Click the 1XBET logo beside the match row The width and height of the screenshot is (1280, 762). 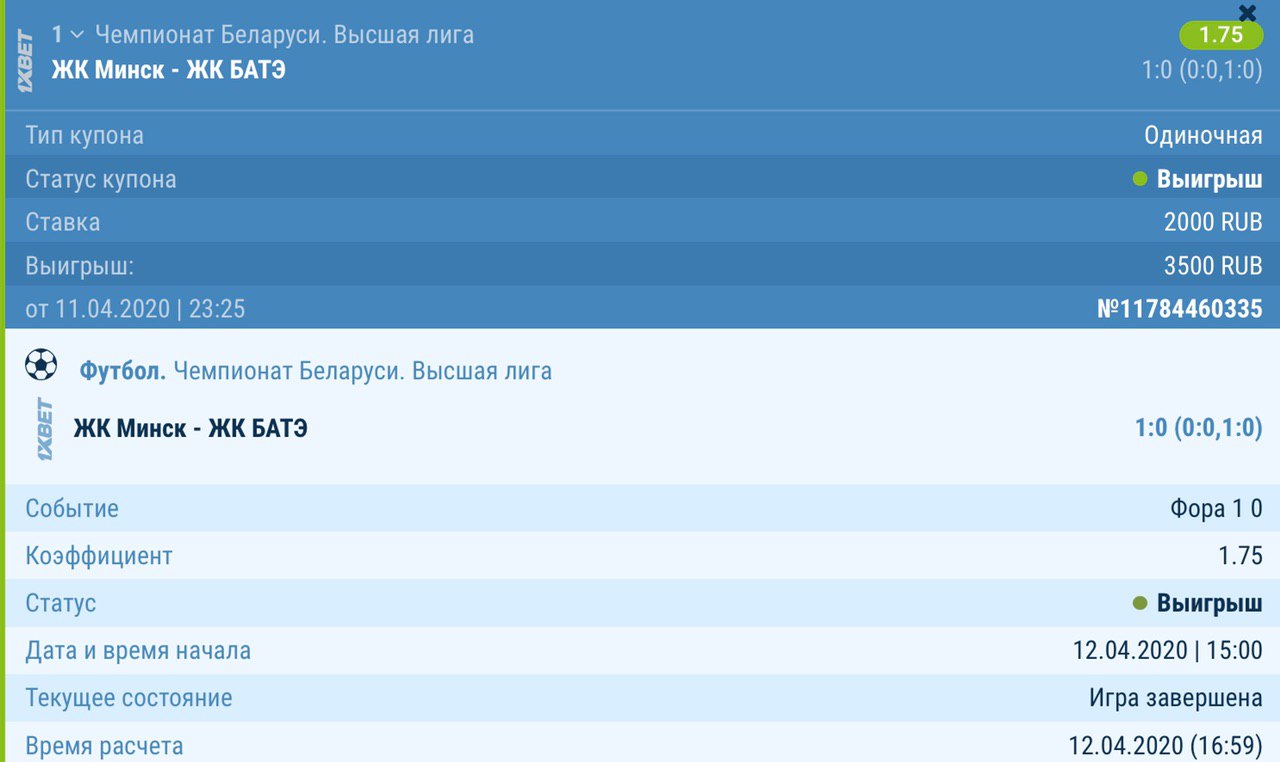pyautogui.click(x=45, y=430)
